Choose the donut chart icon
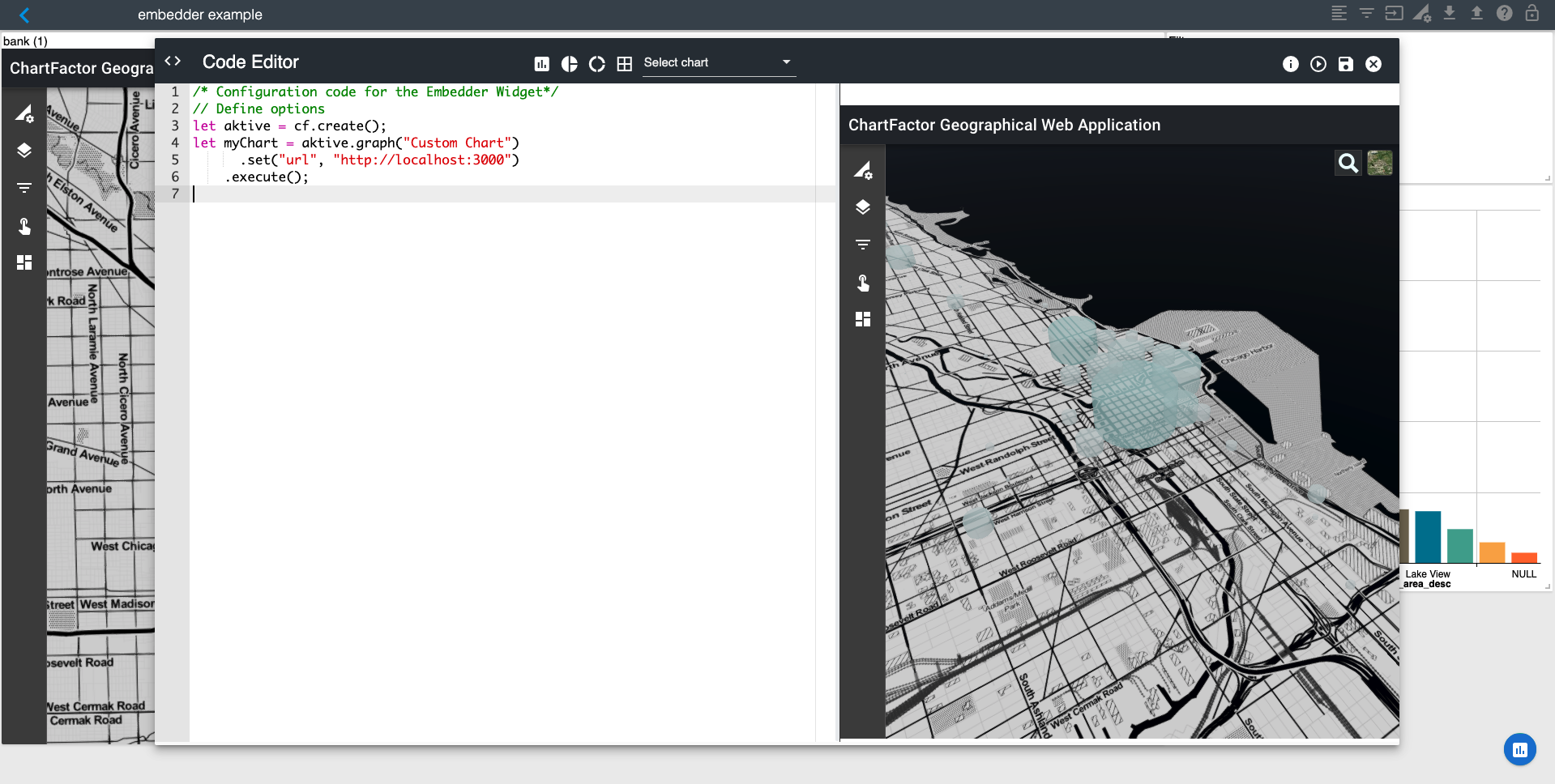This screenshot has height=784, width=1555. click(x=597, y=64)
